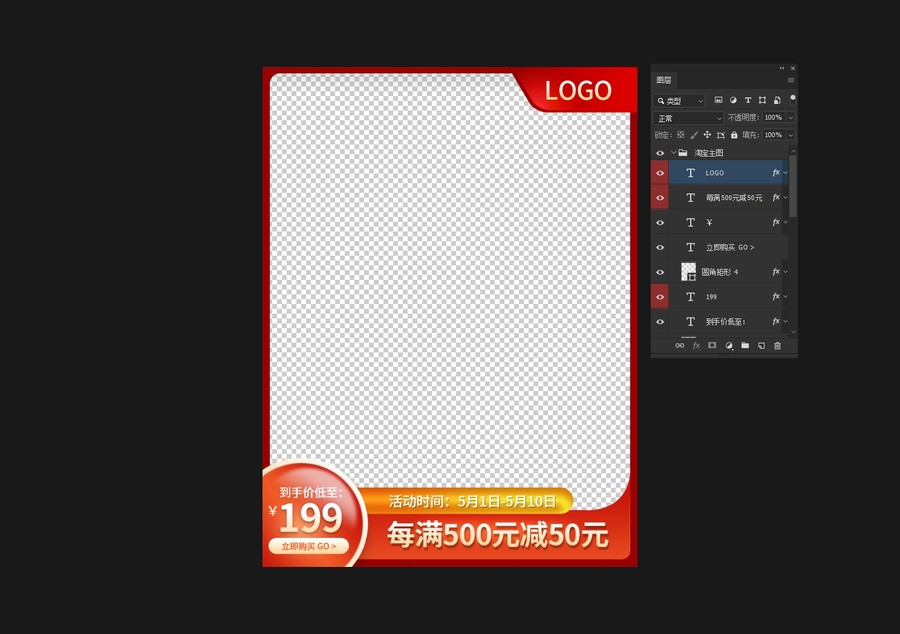Click the layers list scroll-up arrow
Viewport: 900px width, 634px height.
pyautogui.click(x=793, y=151)
